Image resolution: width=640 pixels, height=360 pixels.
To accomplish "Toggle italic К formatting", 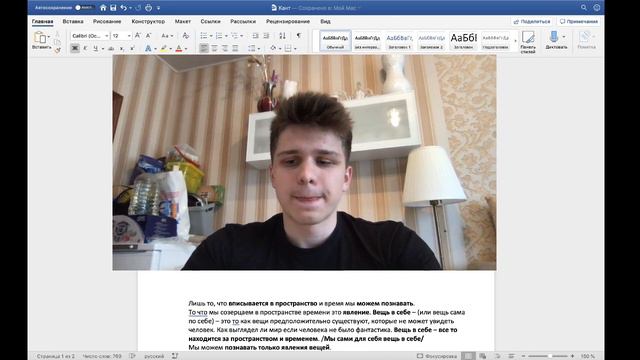I will coord(85,48).
